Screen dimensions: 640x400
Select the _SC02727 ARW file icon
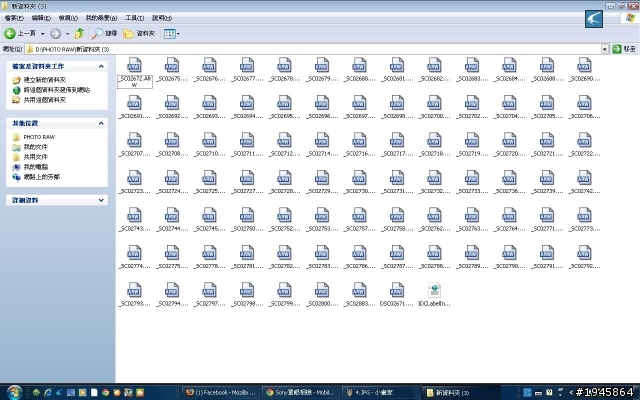tap(247, 178)
